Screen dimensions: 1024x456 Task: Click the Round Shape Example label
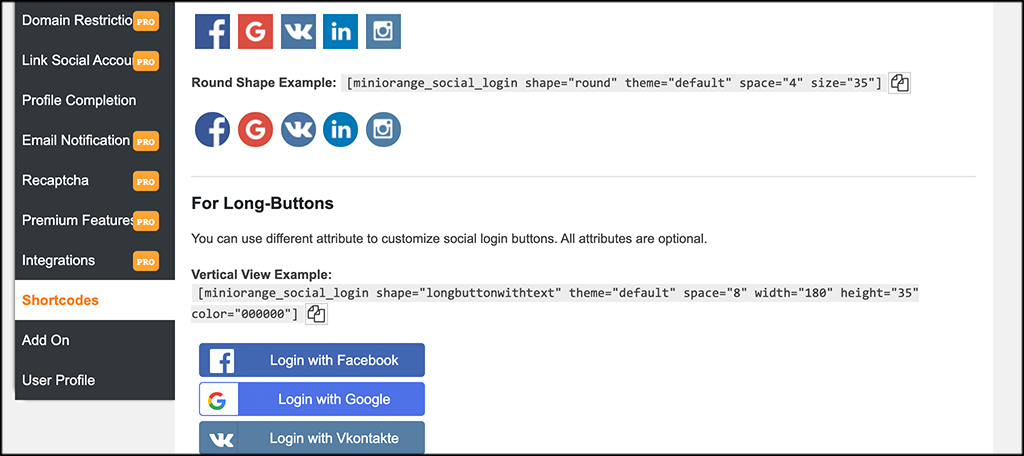click(264, 83)
